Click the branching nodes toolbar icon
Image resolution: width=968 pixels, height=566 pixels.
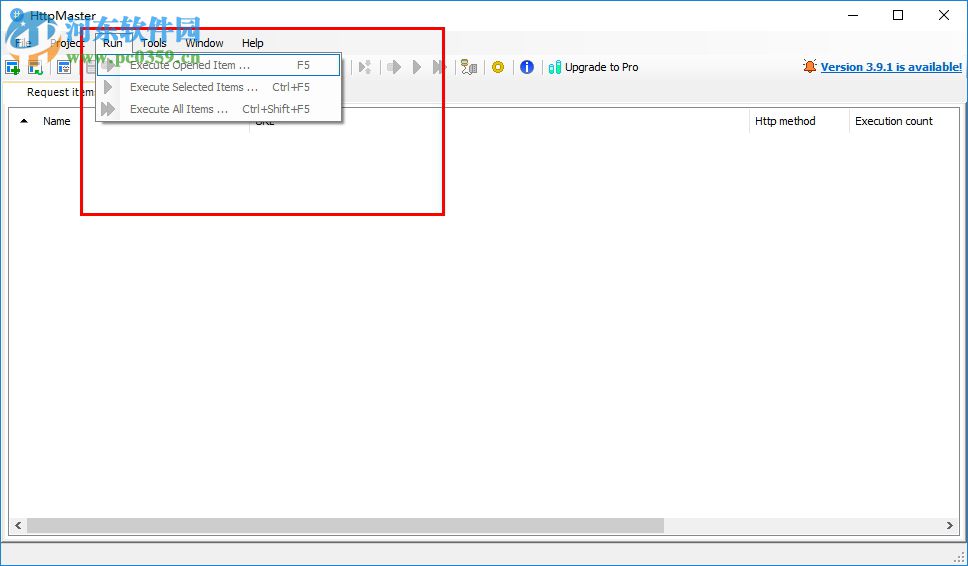pos(365,67)
